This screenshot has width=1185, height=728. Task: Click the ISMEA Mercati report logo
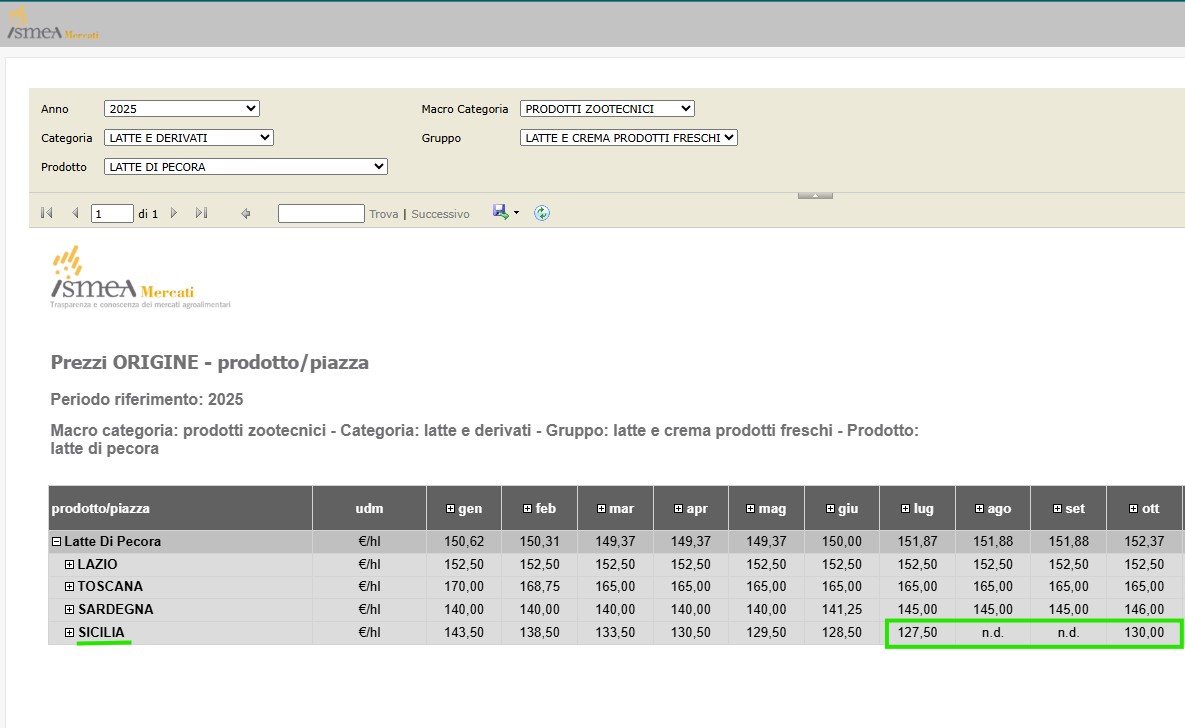[140, 277]
